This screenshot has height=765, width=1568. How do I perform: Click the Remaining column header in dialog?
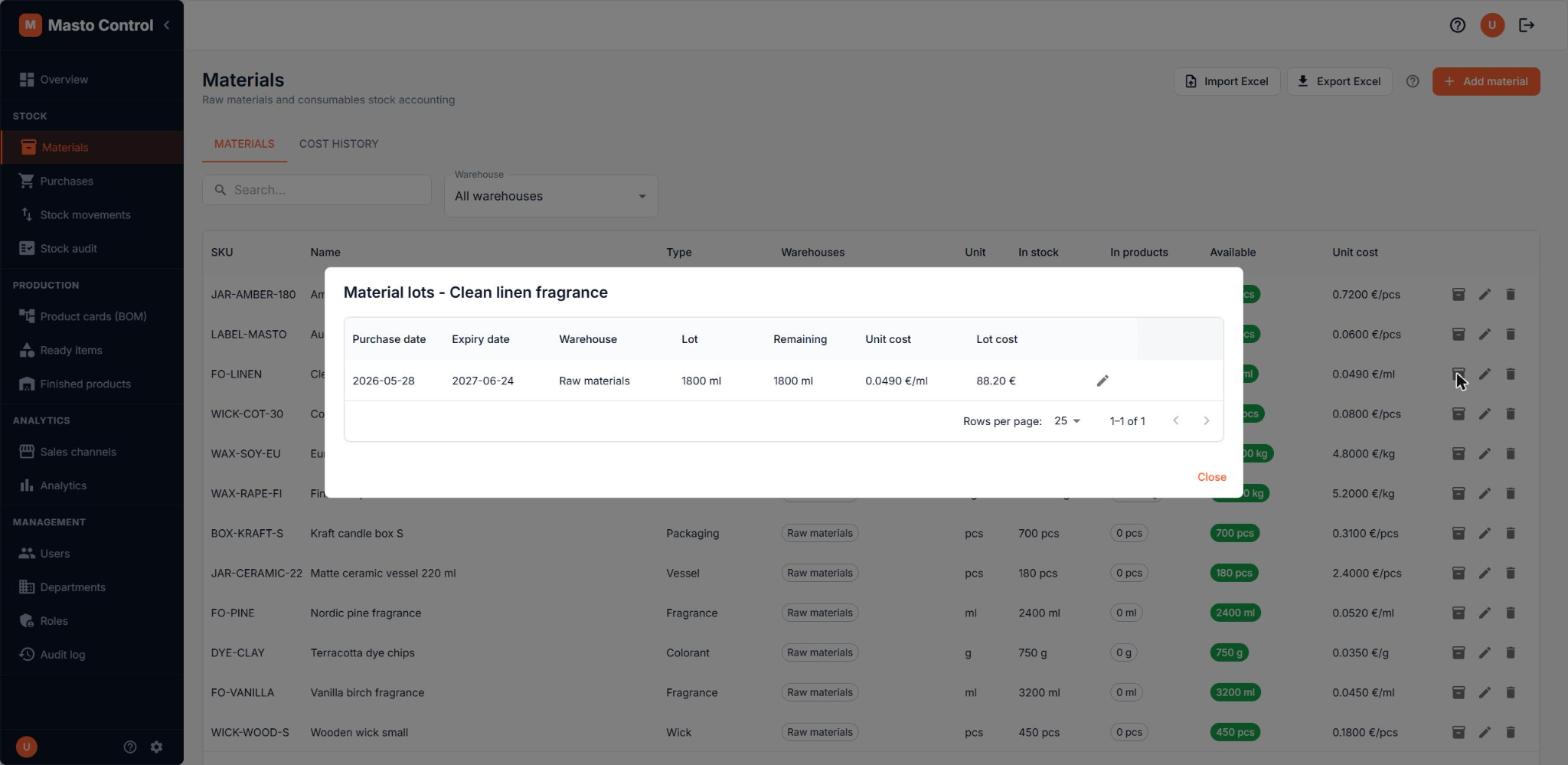(800, 339)
